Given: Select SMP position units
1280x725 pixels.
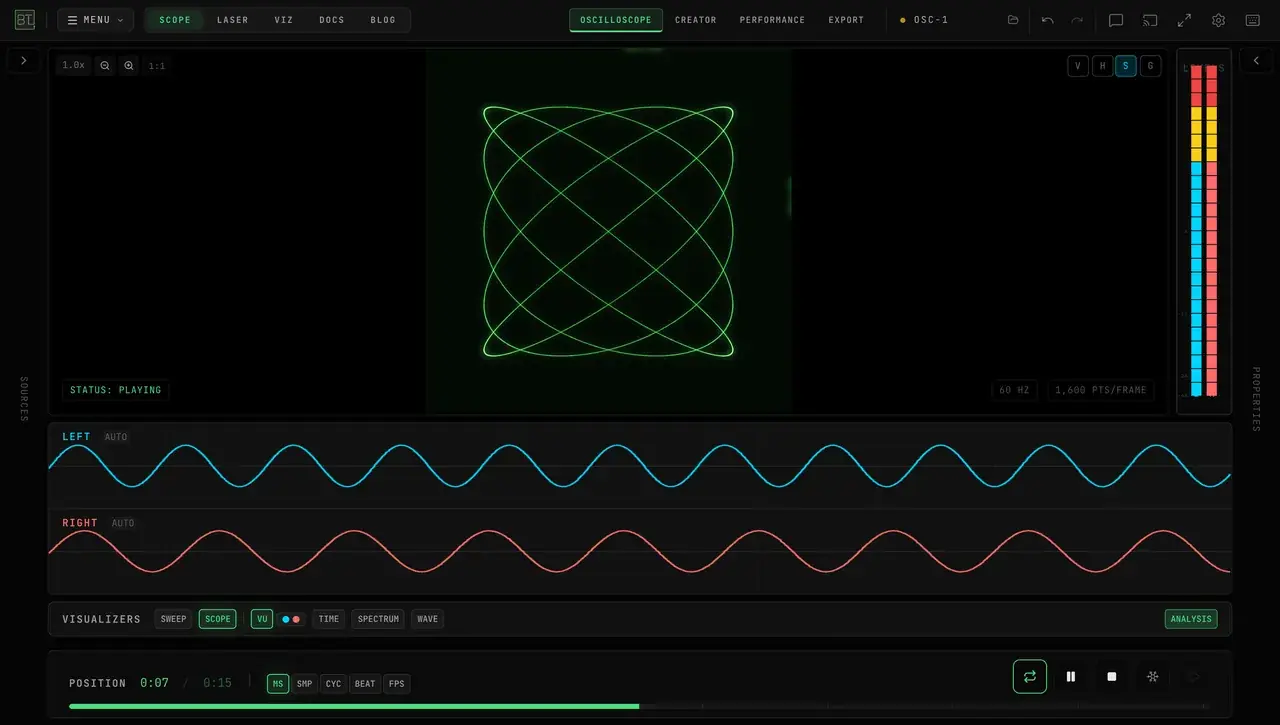Looking at the screenshot, I should tap(305, 684).
